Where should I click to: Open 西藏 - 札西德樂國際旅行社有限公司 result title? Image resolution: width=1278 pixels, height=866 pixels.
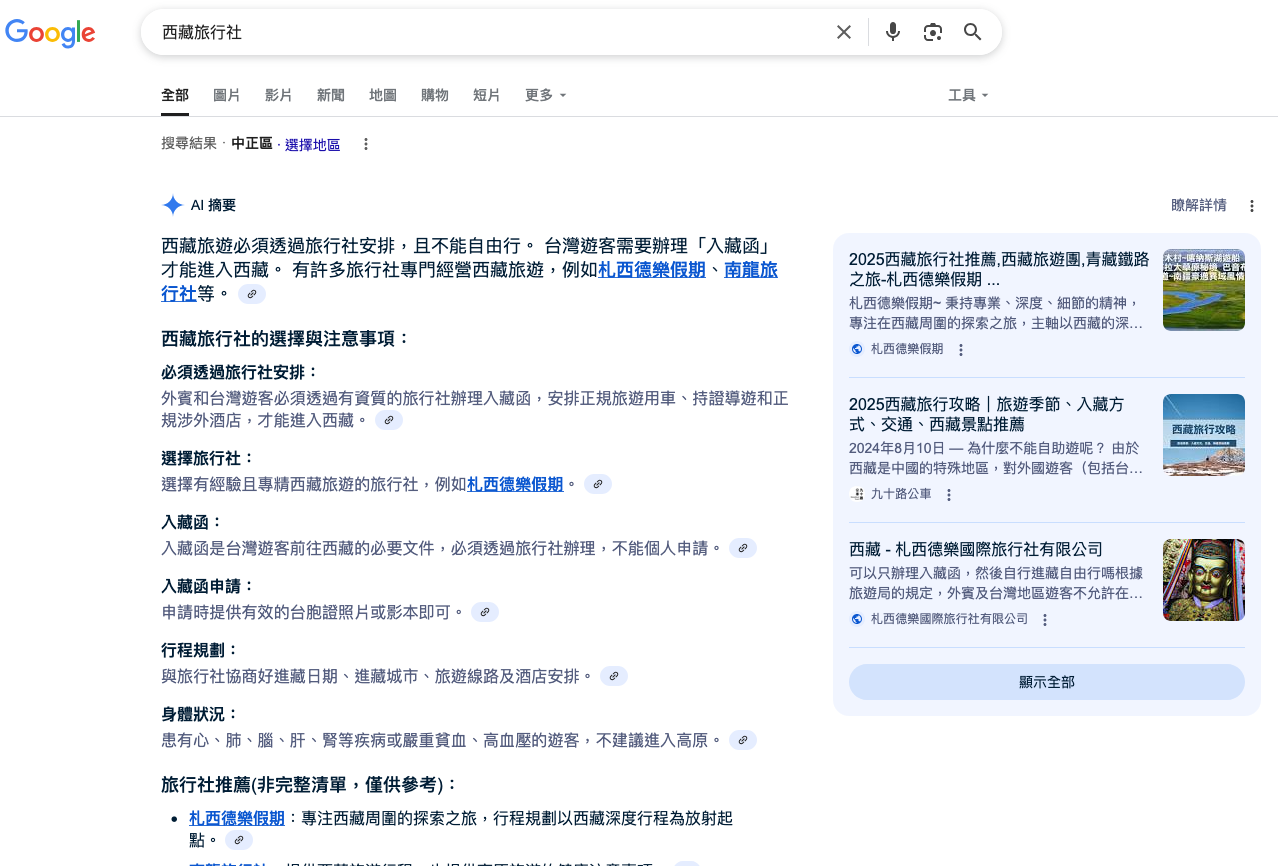click(x=976, y=549)
